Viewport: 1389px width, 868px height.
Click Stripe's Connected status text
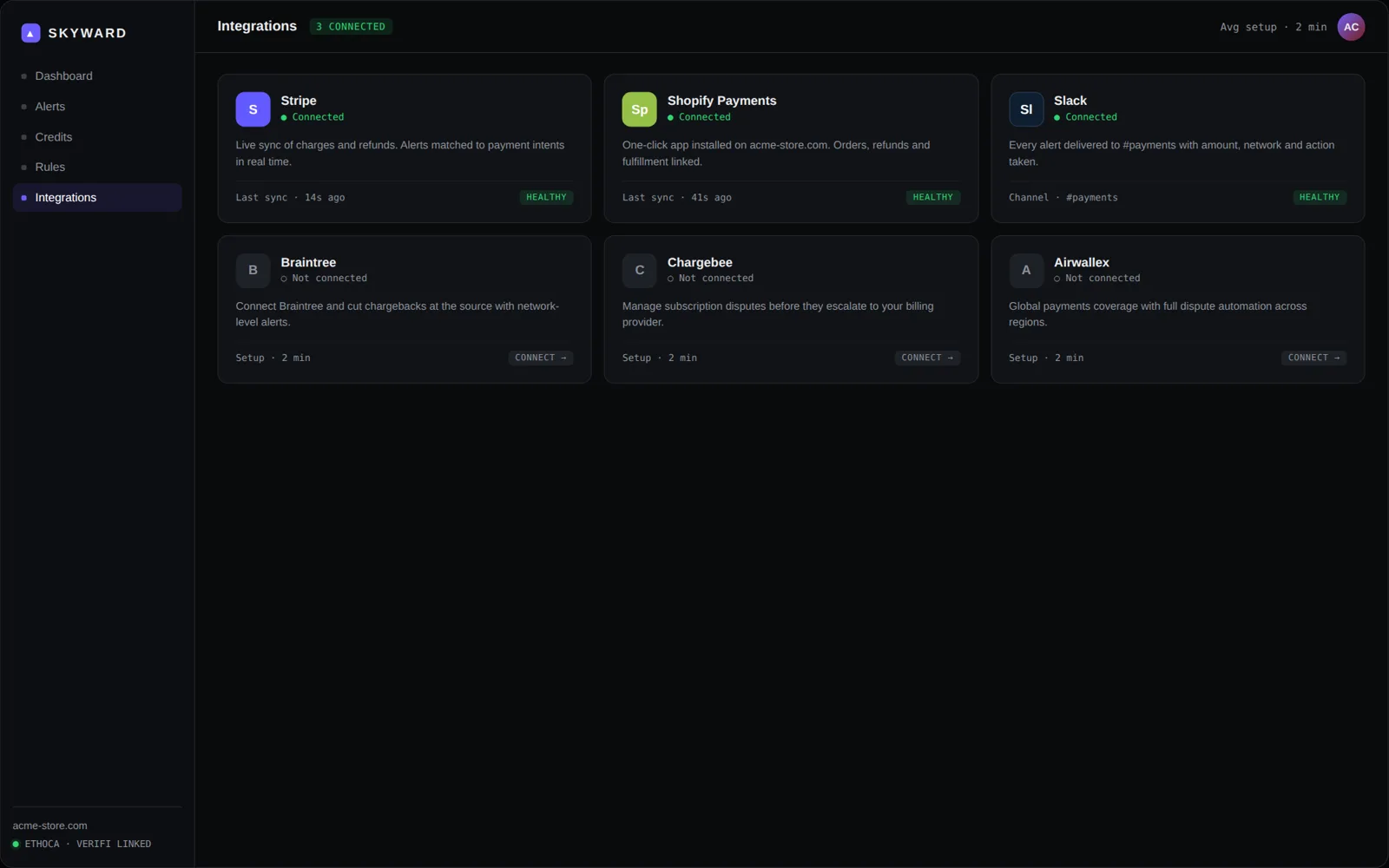coord(313,117)
